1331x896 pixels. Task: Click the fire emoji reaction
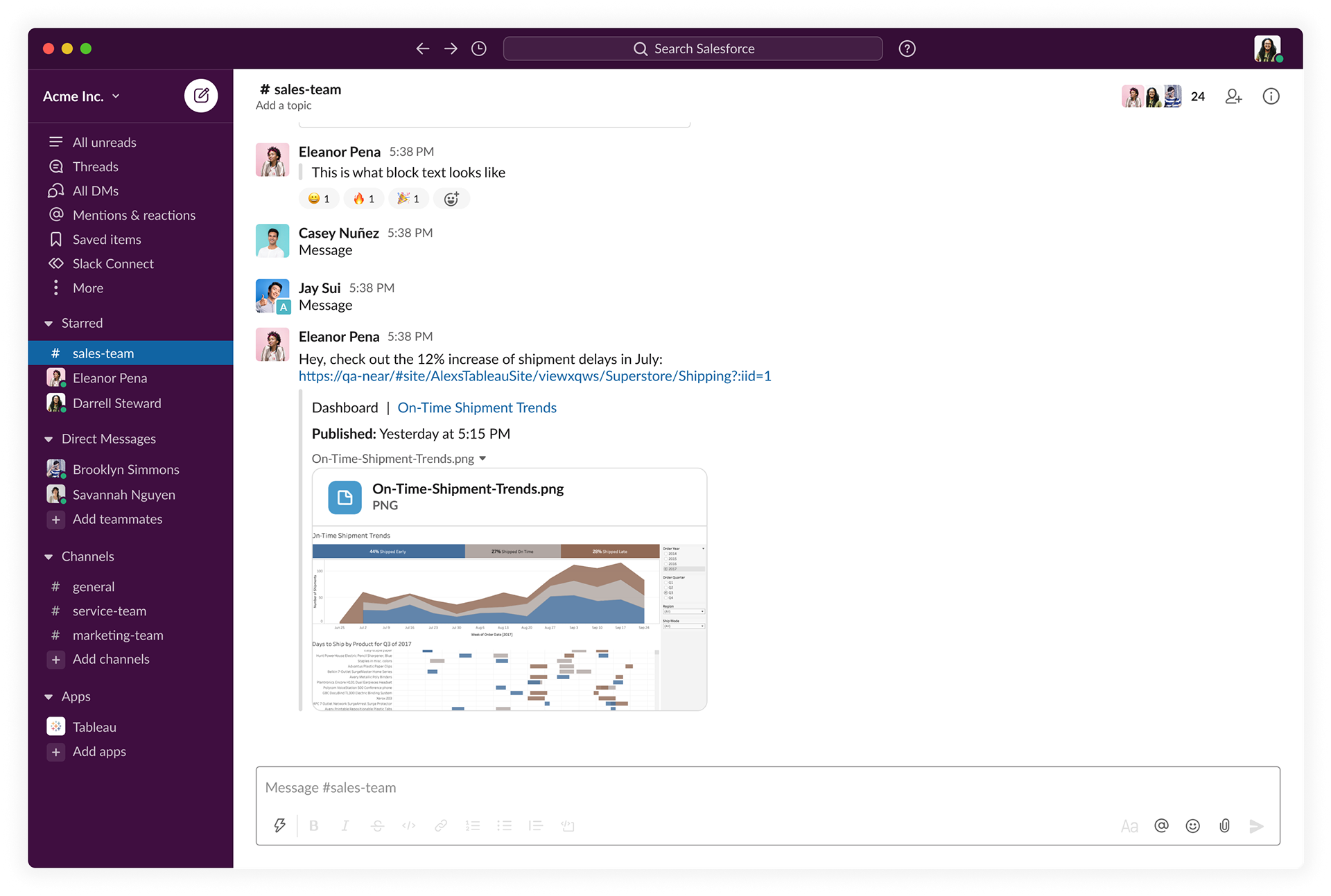click(364, 199)
